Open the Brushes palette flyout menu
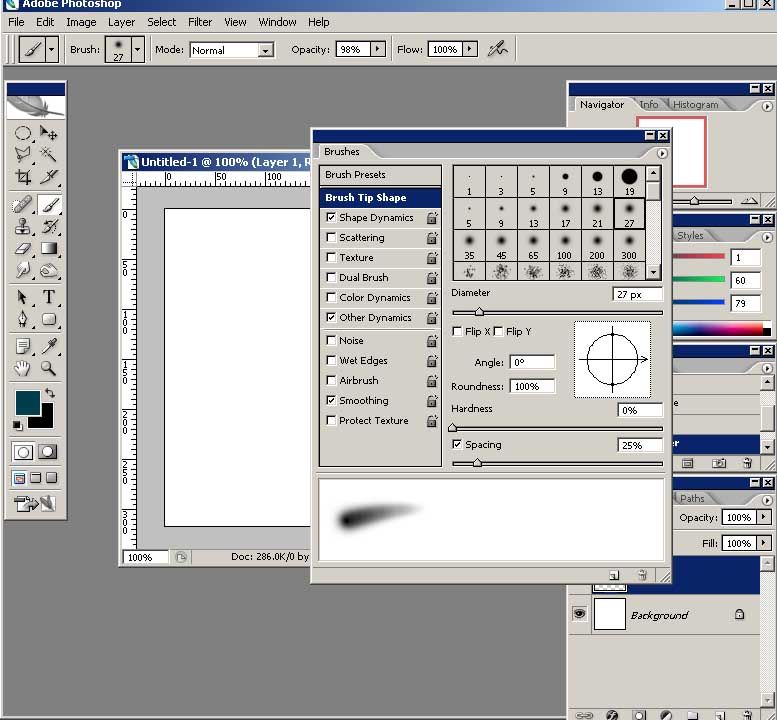This screenshot has height=720, width=777. tap(662, 153)
